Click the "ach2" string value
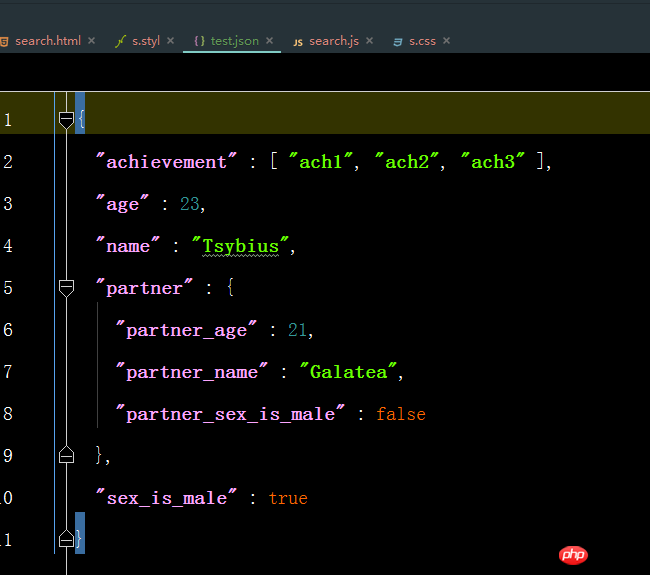This screenshot has height=575, width=650. pyautogui.click(x=407, y=161)
